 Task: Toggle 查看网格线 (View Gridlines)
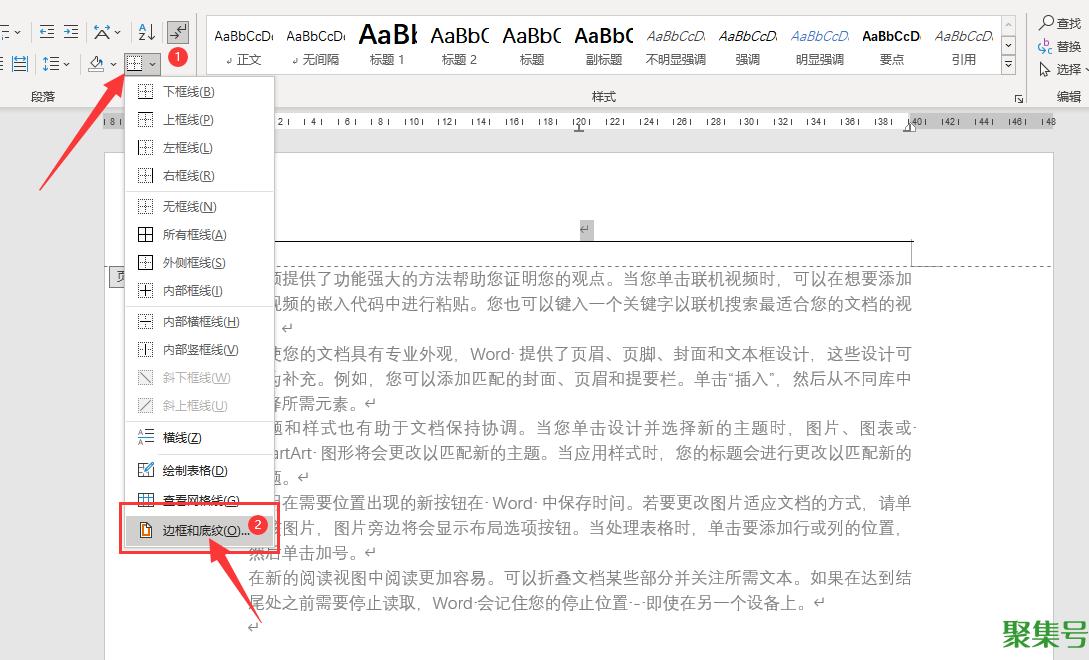point(190,500)
